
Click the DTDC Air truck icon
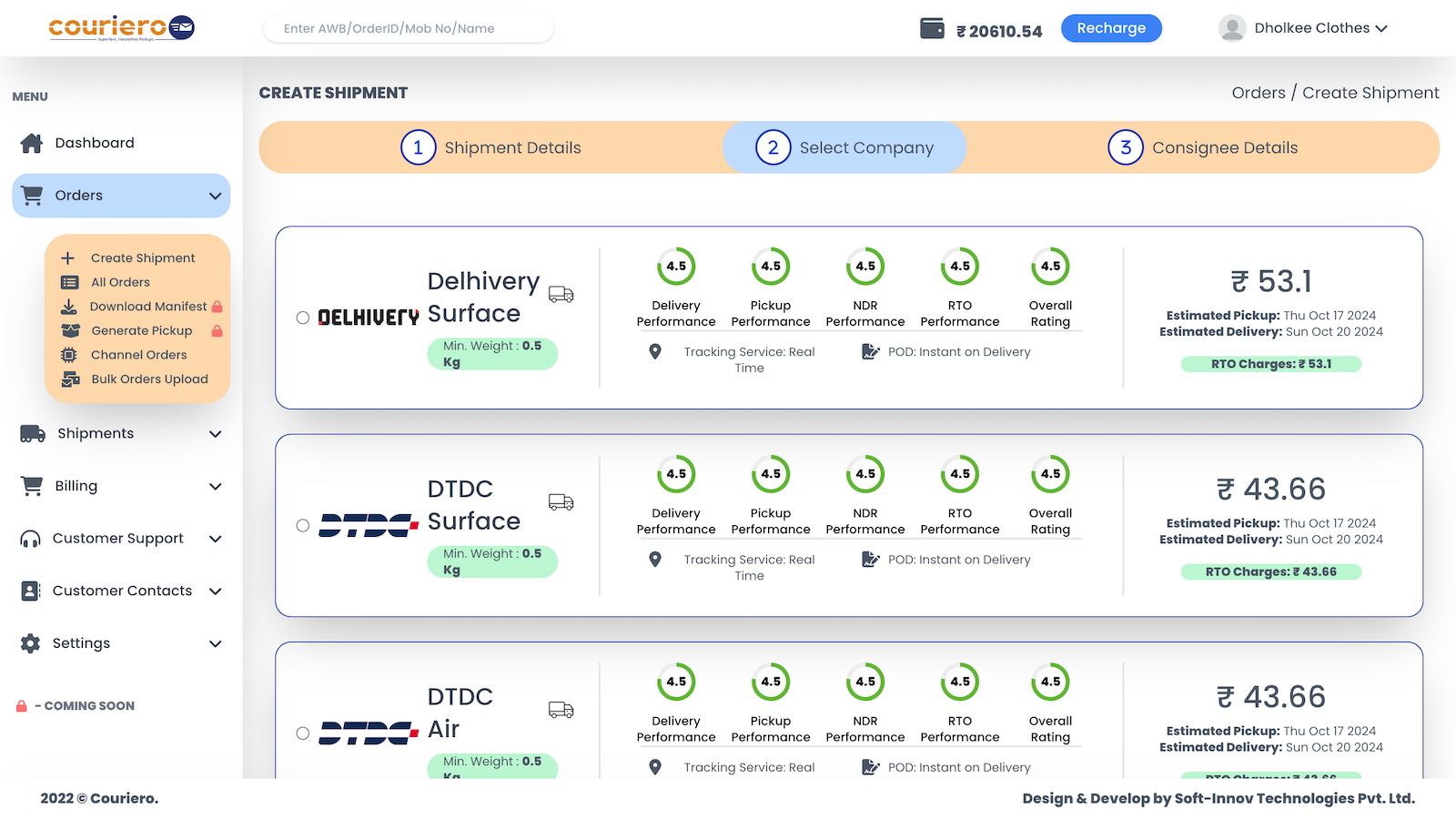(x=561, y=709)
